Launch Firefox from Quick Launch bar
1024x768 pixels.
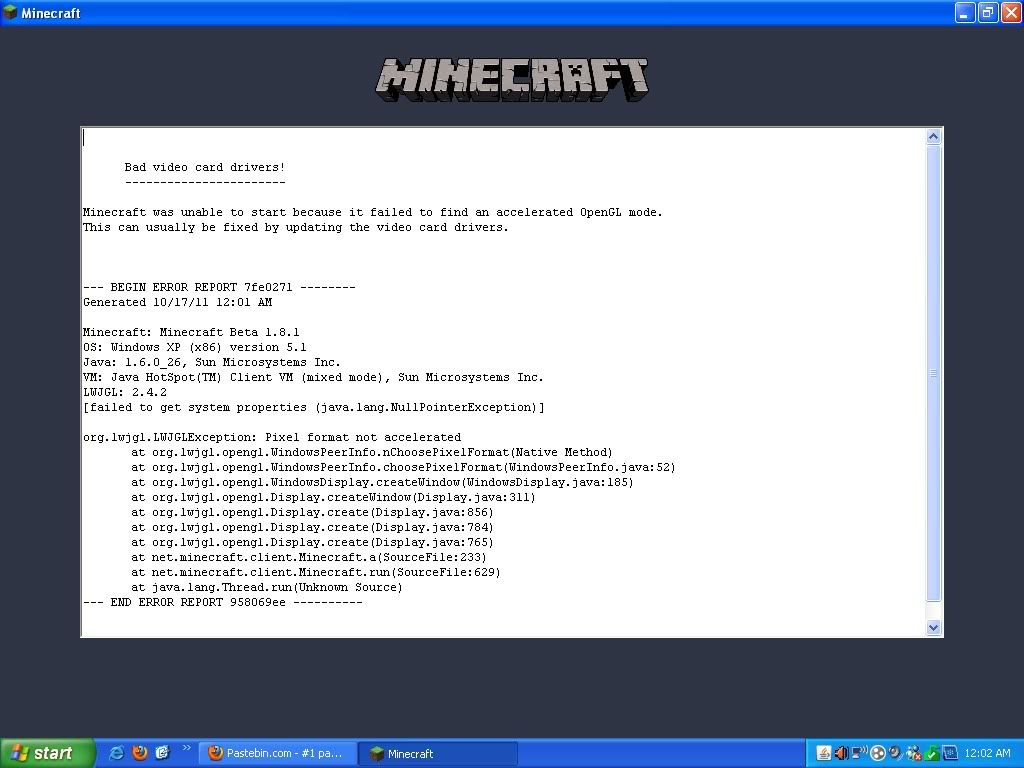(x=140, y=753)
